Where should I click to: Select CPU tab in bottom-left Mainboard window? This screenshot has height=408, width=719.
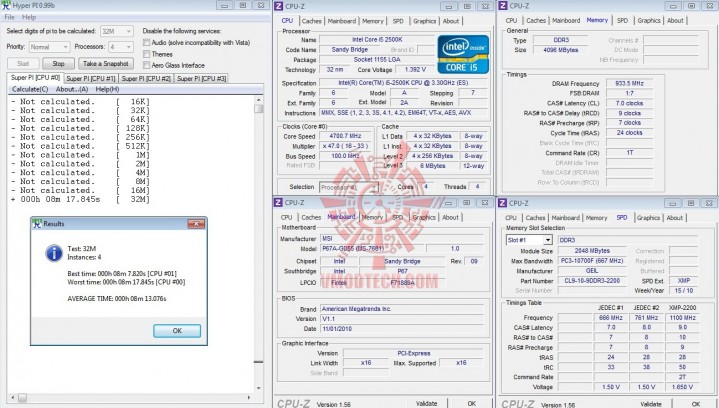click(x=287, y=217)
